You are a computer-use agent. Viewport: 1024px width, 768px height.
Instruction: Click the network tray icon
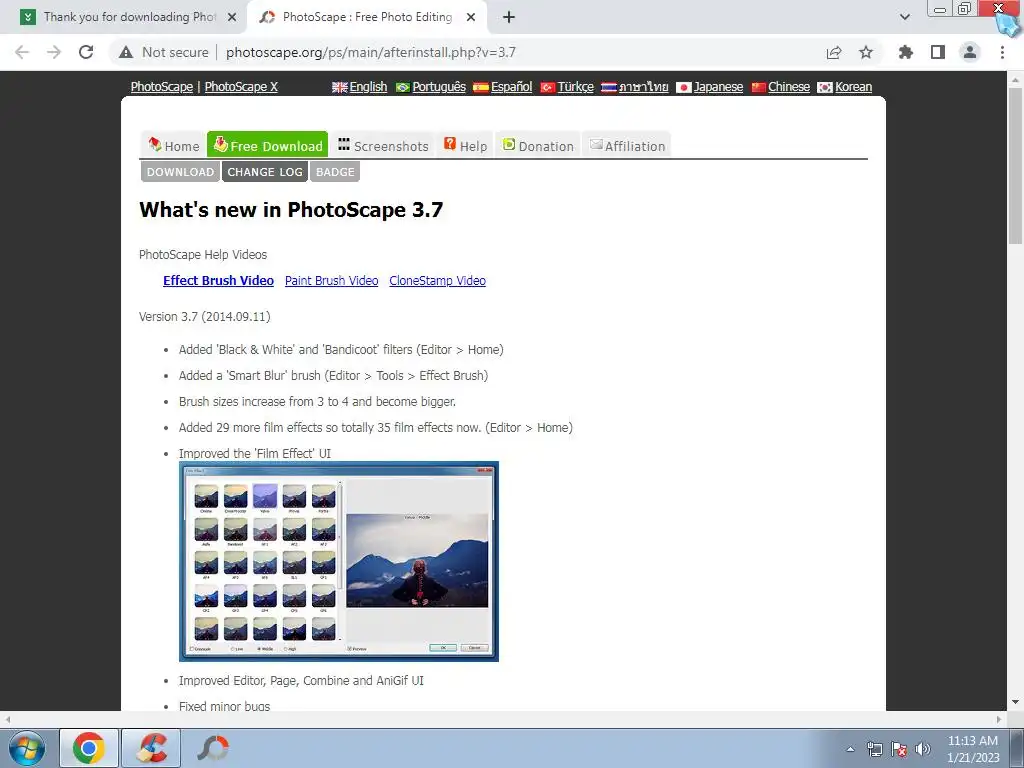pyautogui.click(x=874, y=750)
